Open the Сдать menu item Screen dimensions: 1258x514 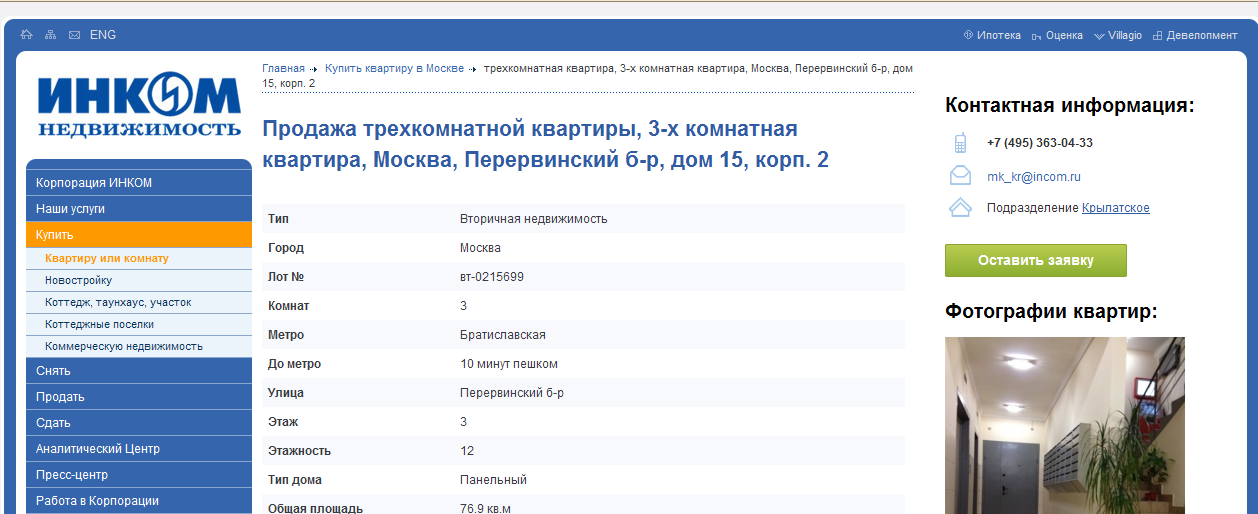click(139, 423)
